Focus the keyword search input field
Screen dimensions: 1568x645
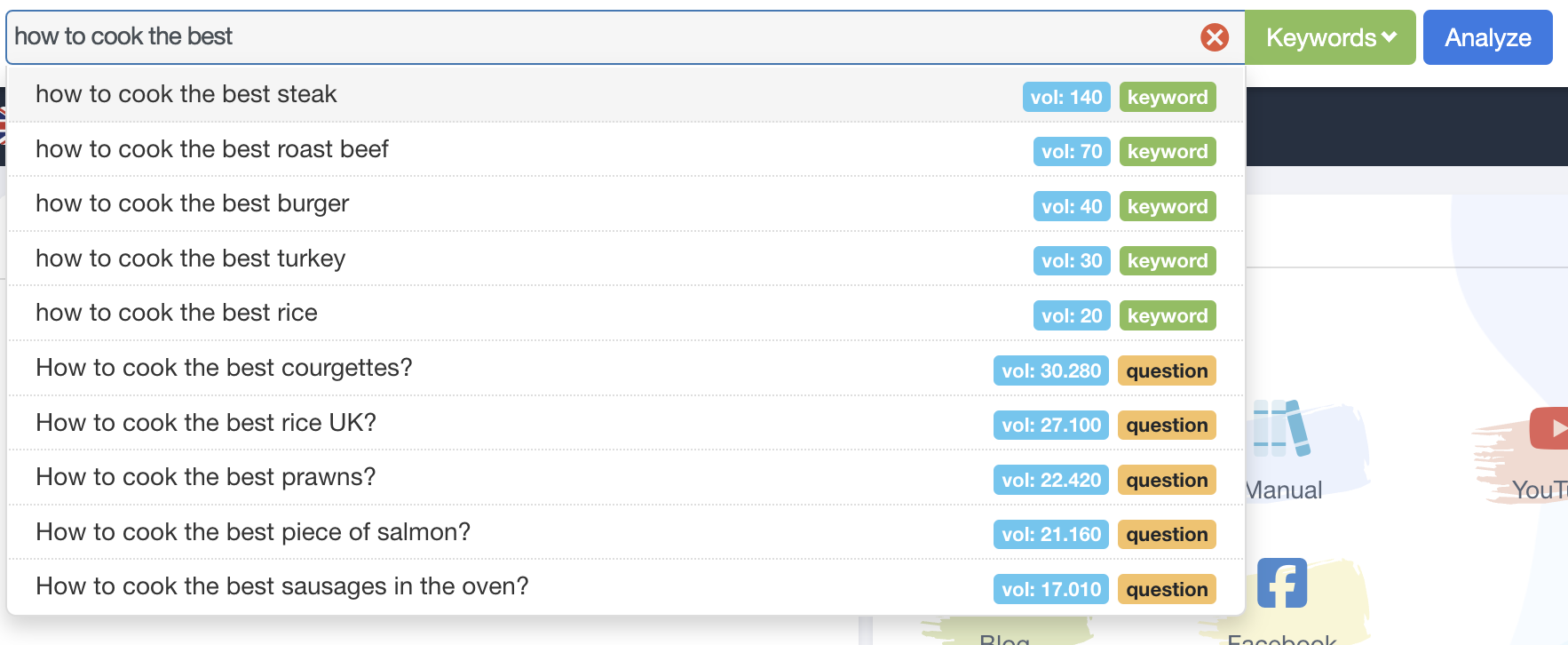[604, 37]
